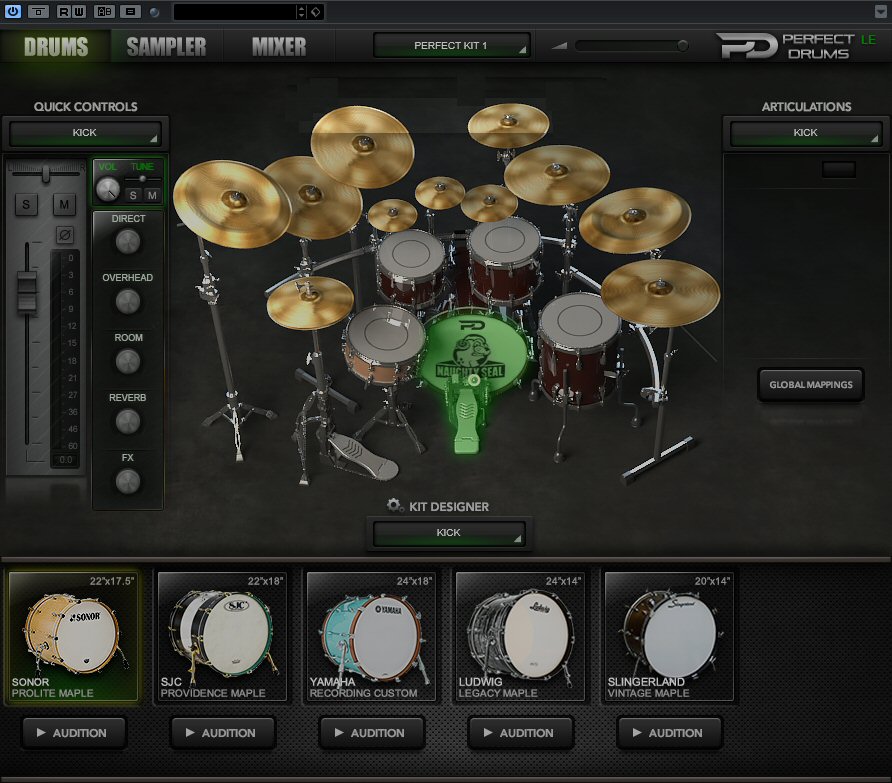Viewport: 892px width, 783px height.
Task: Select the left rack tom
Action: (x=411, y=267)
